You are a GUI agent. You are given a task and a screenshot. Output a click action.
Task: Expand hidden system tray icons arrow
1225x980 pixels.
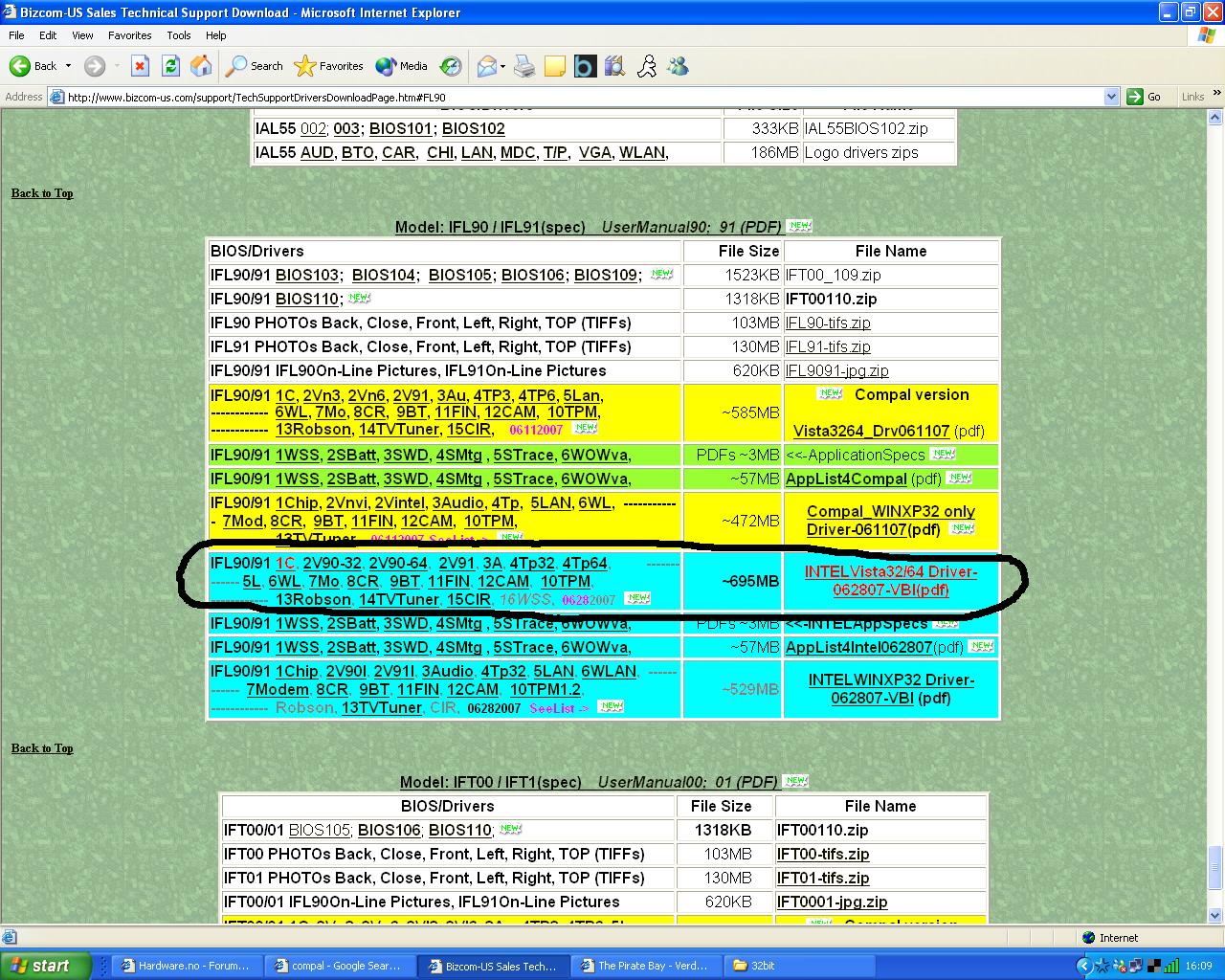click(1084, 966)
